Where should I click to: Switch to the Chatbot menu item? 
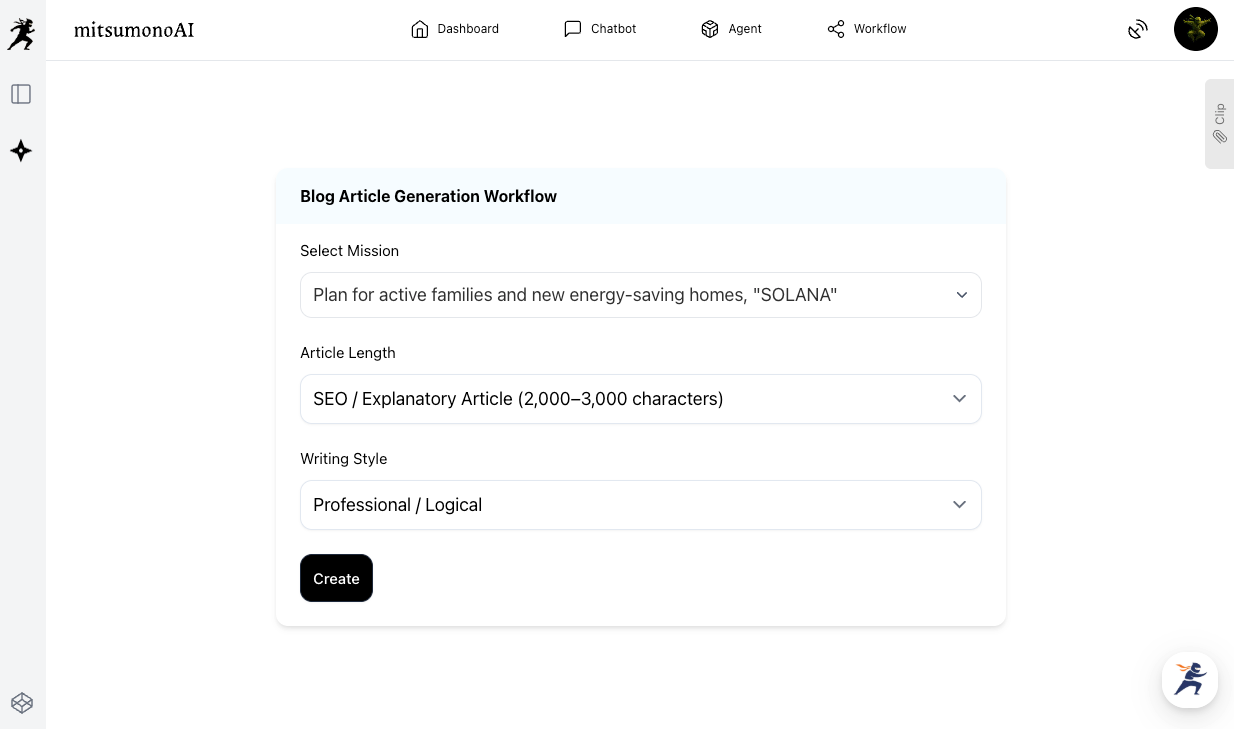613,29
